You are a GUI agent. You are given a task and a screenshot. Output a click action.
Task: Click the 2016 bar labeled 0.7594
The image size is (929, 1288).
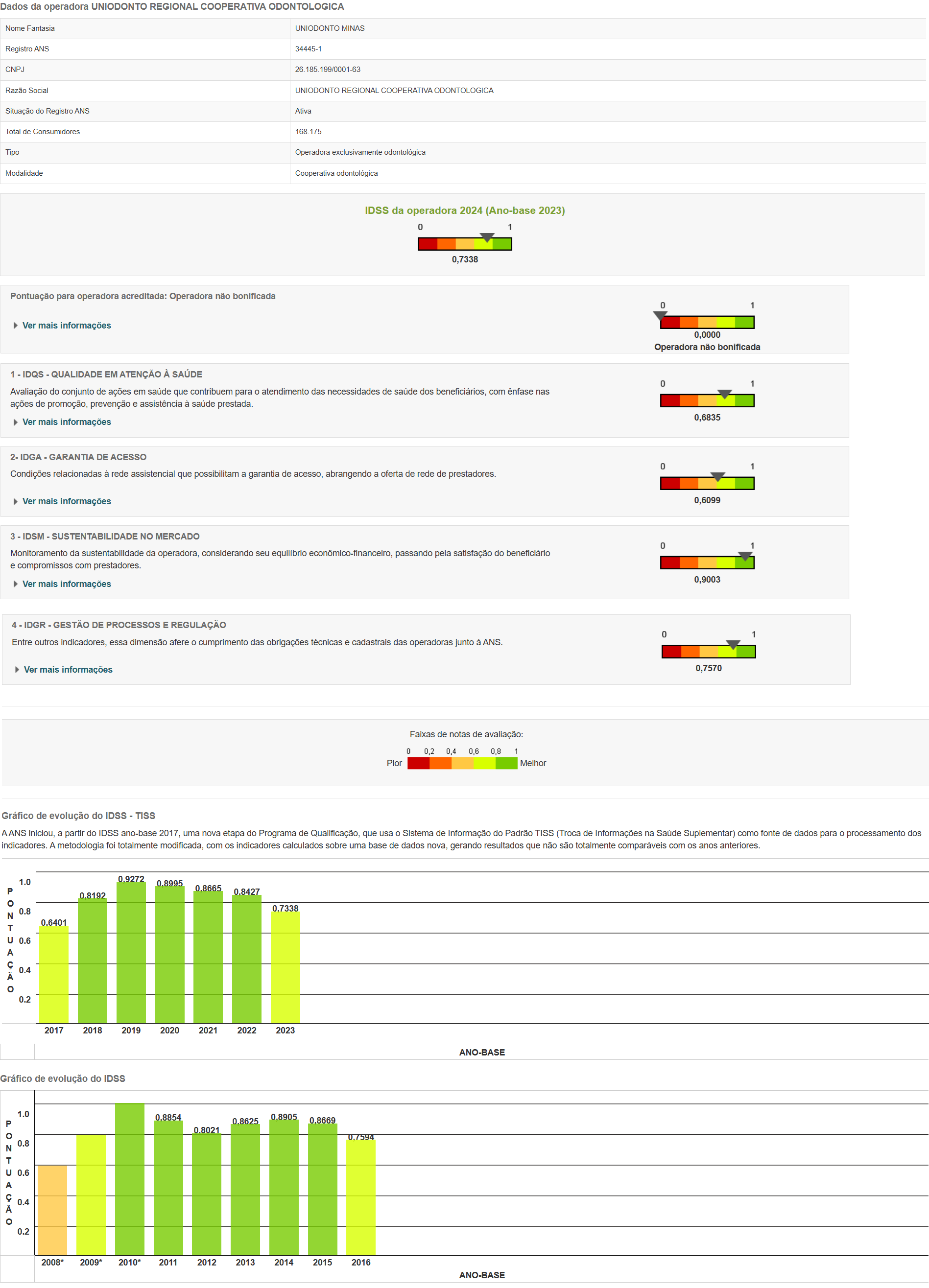point(361,1197)
